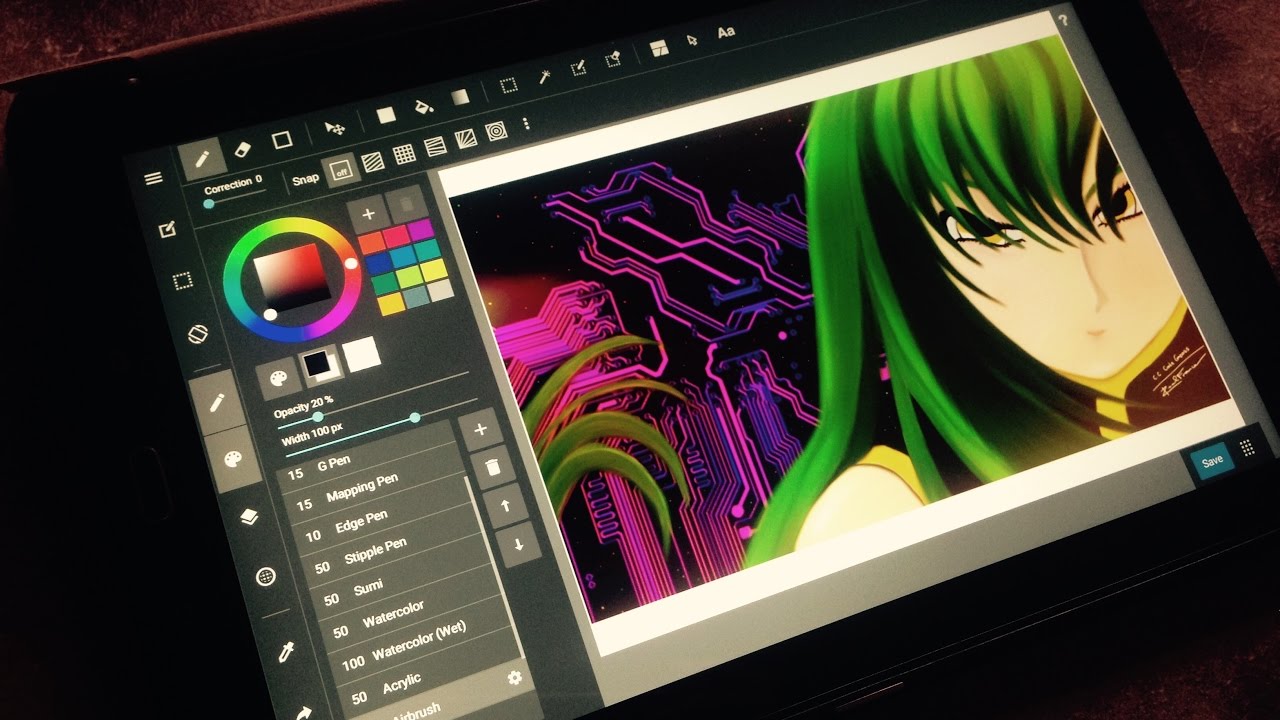Tap the redo arrow icon in the sidebar
This screenshot has height=720, width=1280.
pyautogui.click(x=305, y=712)
